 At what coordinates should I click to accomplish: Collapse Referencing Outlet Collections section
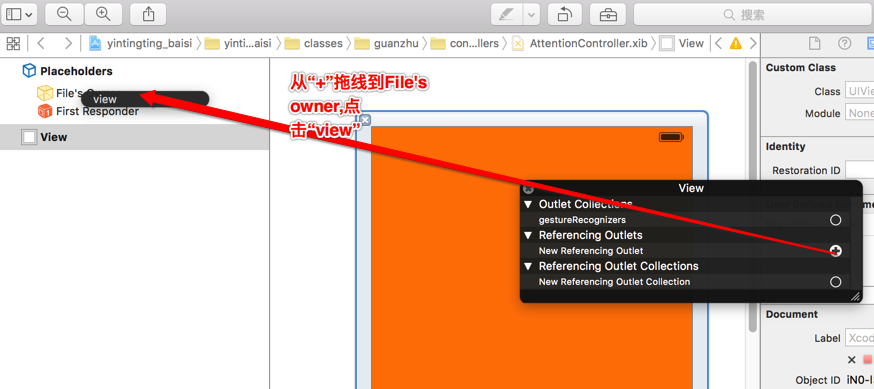528,266
